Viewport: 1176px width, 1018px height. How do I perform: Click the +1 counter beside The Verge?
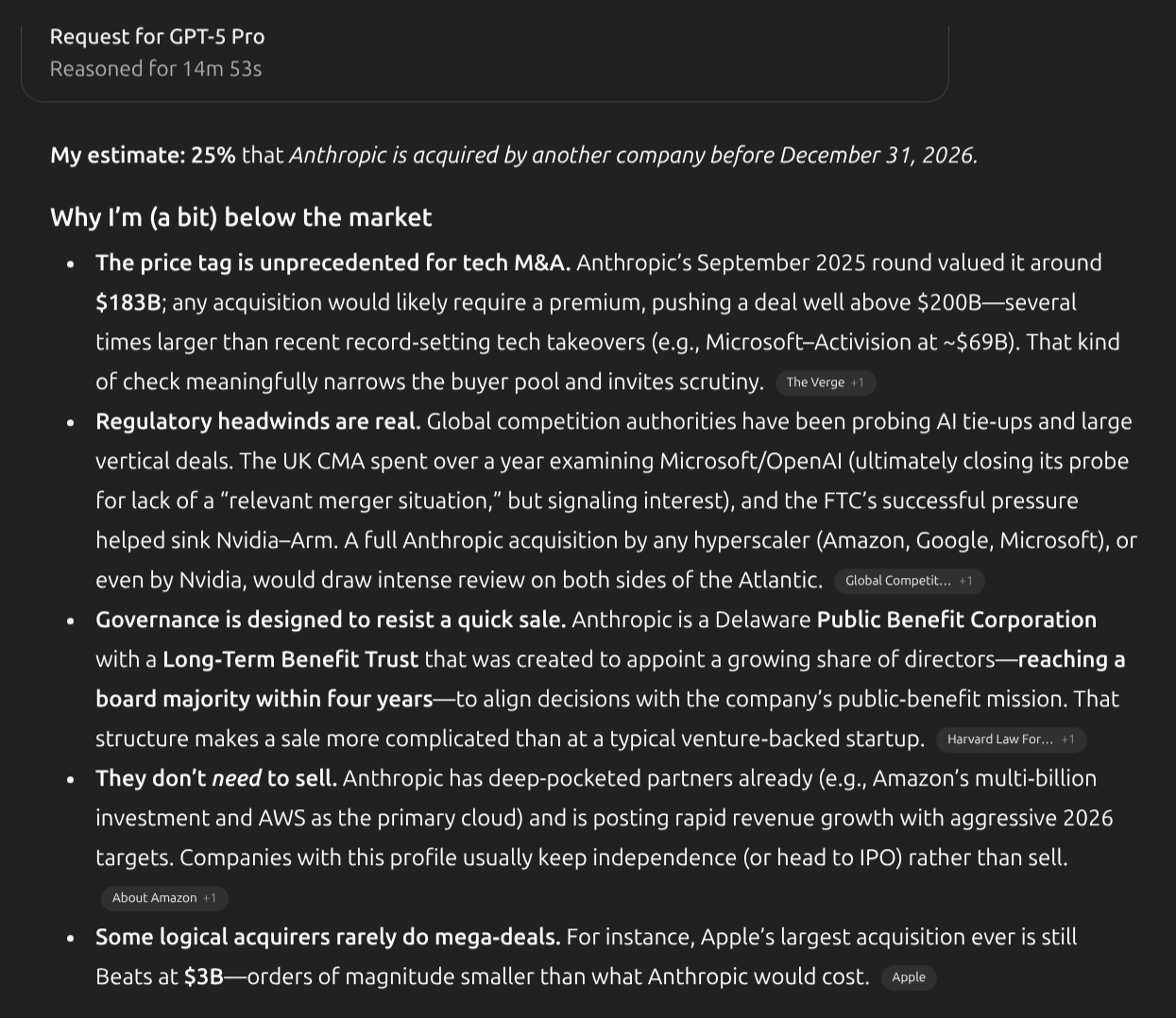tap(858, 382)
